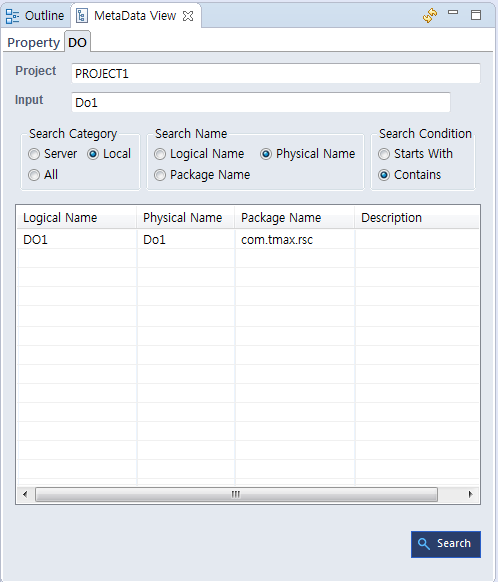Select Starts With search condition
This screenshot has width=498, height=582.
(384, 154)
